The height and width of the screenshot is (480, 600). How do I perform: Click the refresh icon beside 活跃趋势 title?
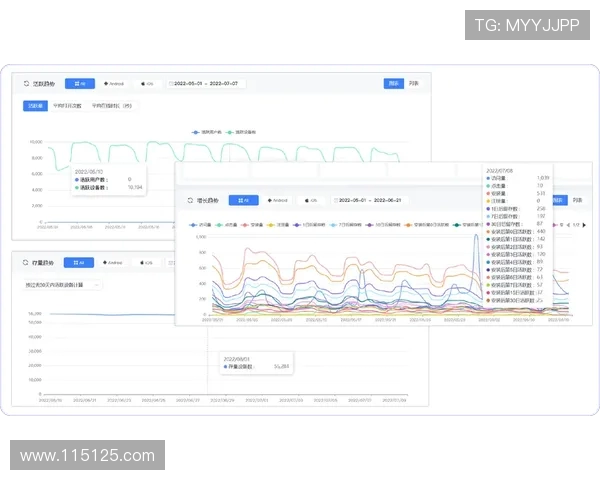[25, 84]
